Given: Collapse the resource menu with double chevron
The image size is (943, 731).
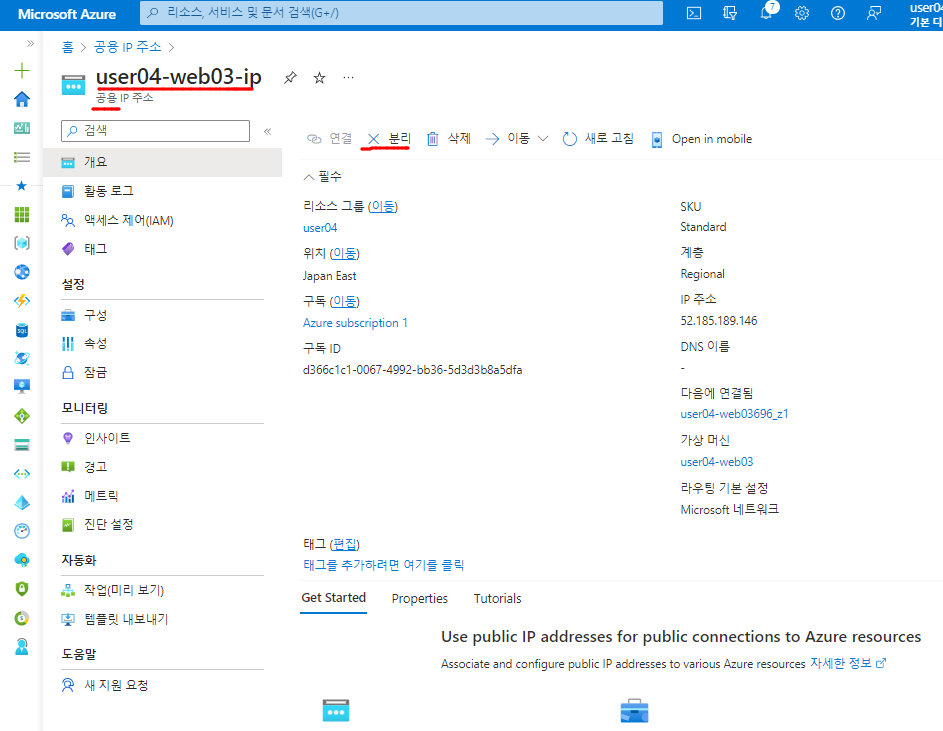Looking at the screenshot, I should tap(268, 131).
